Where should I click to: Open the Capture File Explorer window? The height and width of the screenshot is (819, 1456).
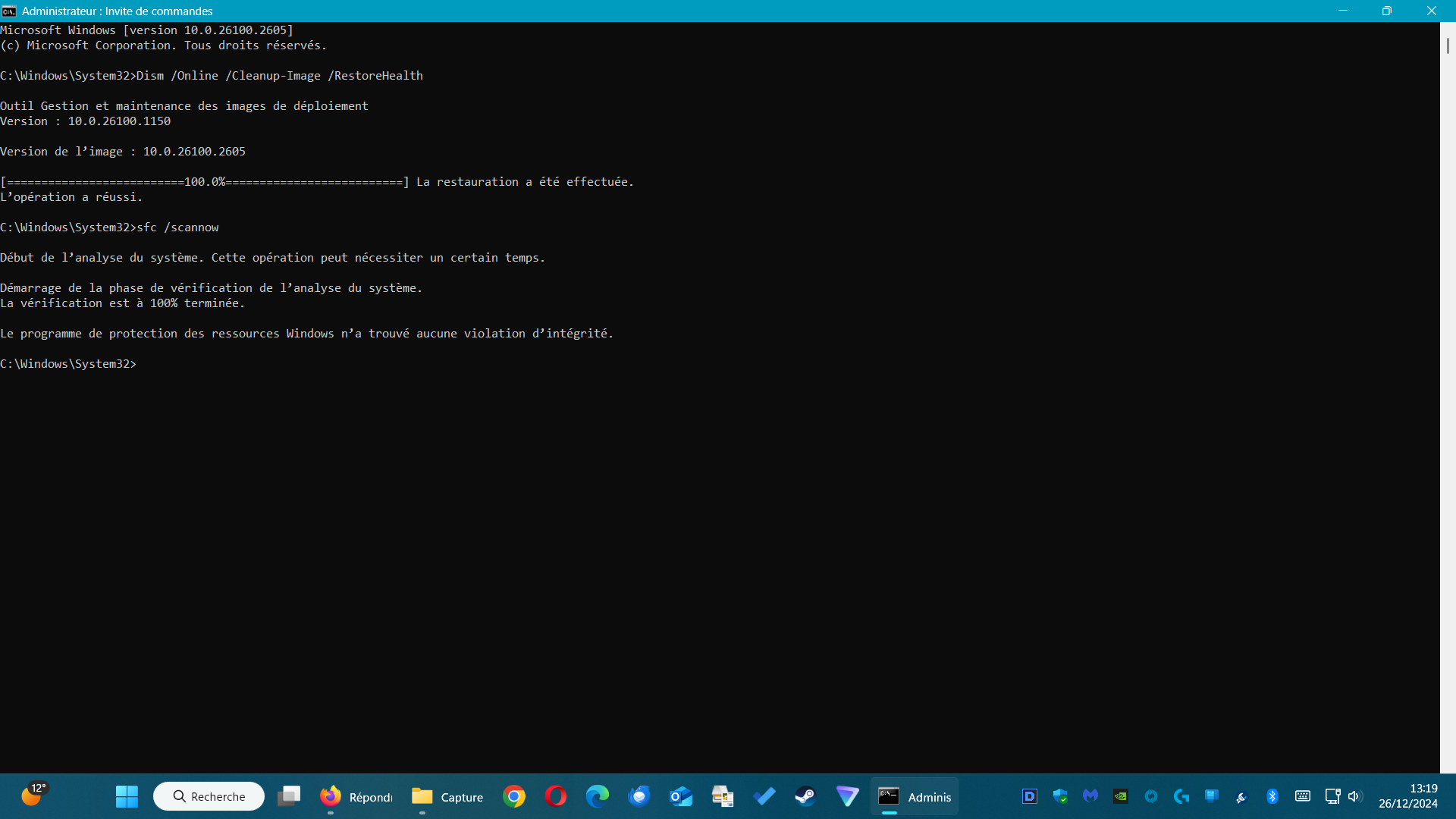click(x=447, y=796)
